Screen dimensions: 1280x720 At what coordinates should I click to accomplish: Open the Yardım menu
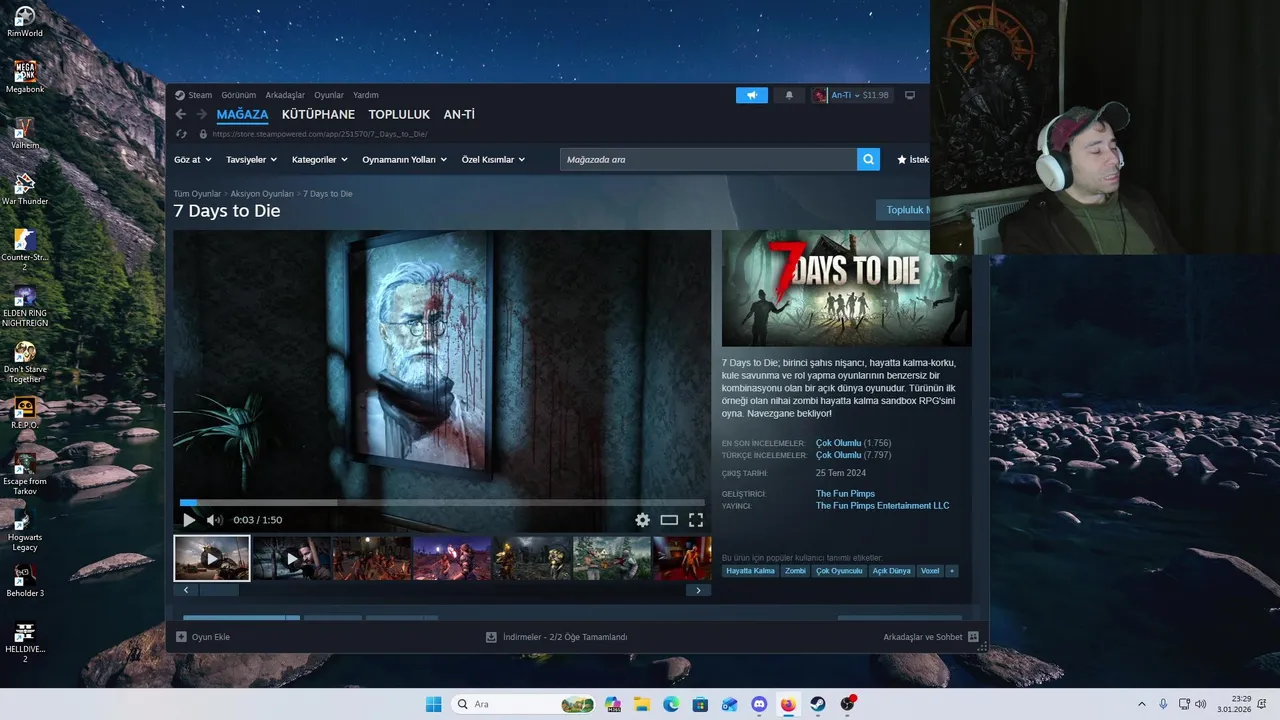pyautogui.click(x=366, y=95)
